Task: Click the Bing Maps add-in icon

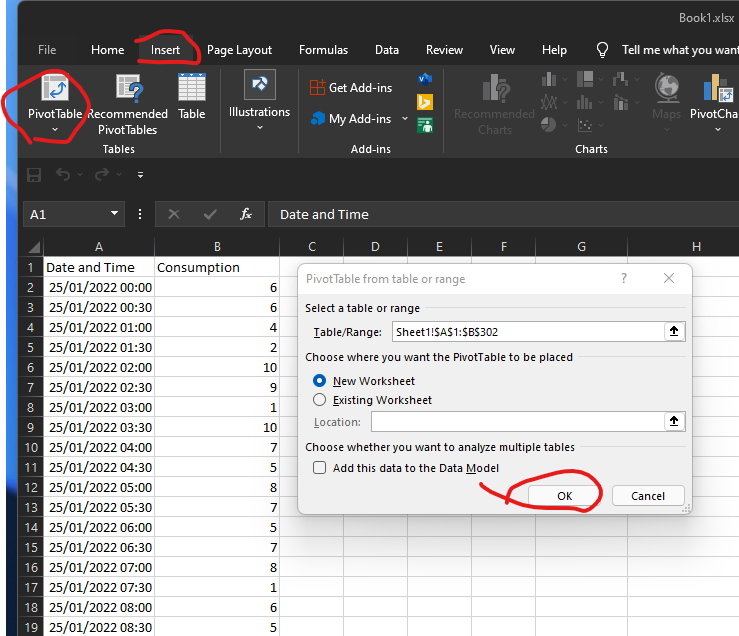Action: [x=425, y=102]
